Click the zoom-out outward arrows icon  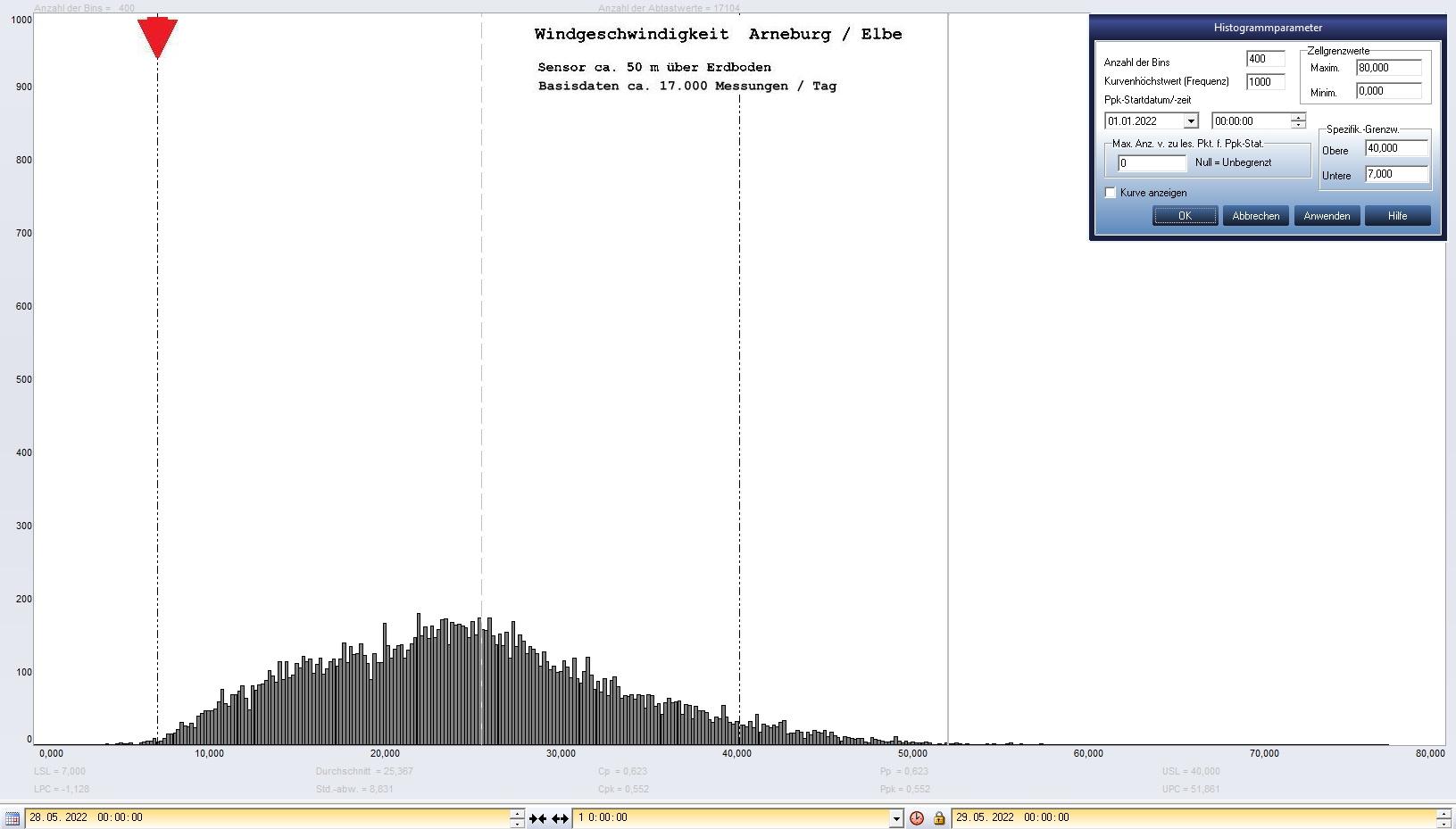(x=560, y=817)
